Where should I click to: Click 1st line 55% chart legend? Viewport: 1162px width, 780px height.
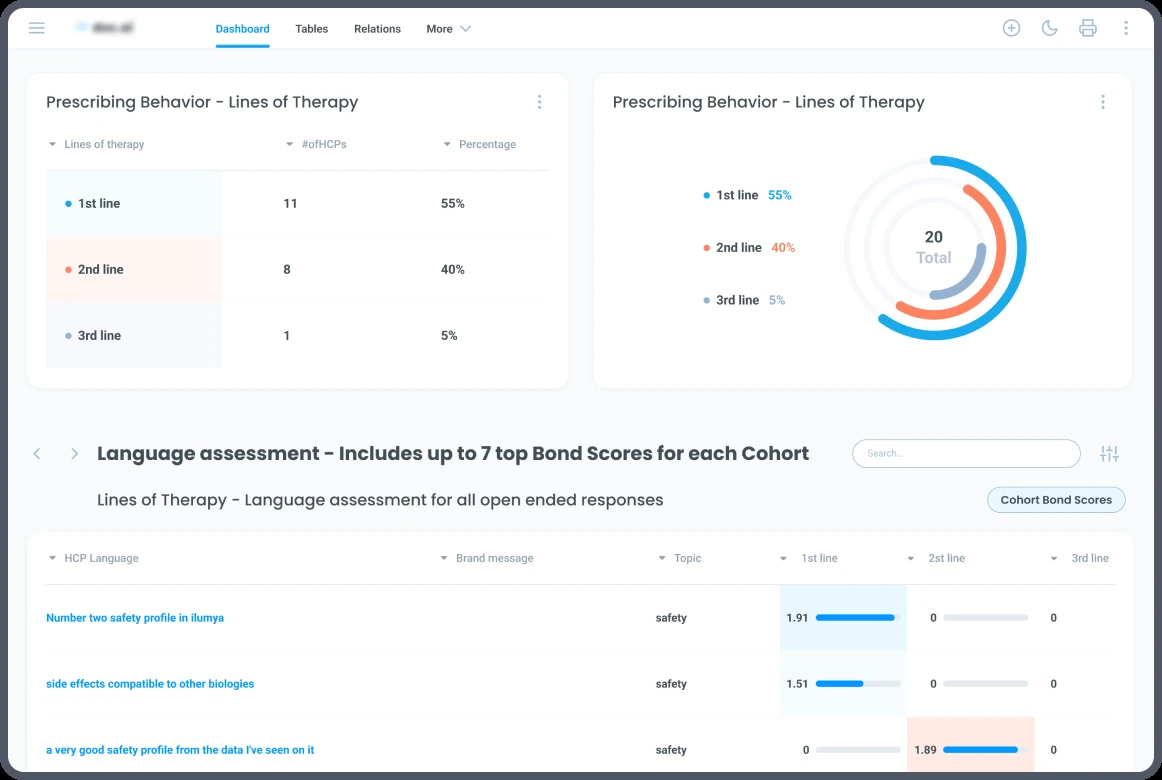[x=747, y=195]
